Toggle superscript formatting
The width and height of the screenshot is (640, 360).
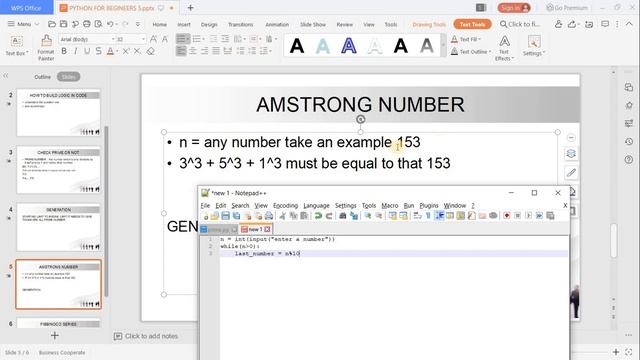coord(126,51)
